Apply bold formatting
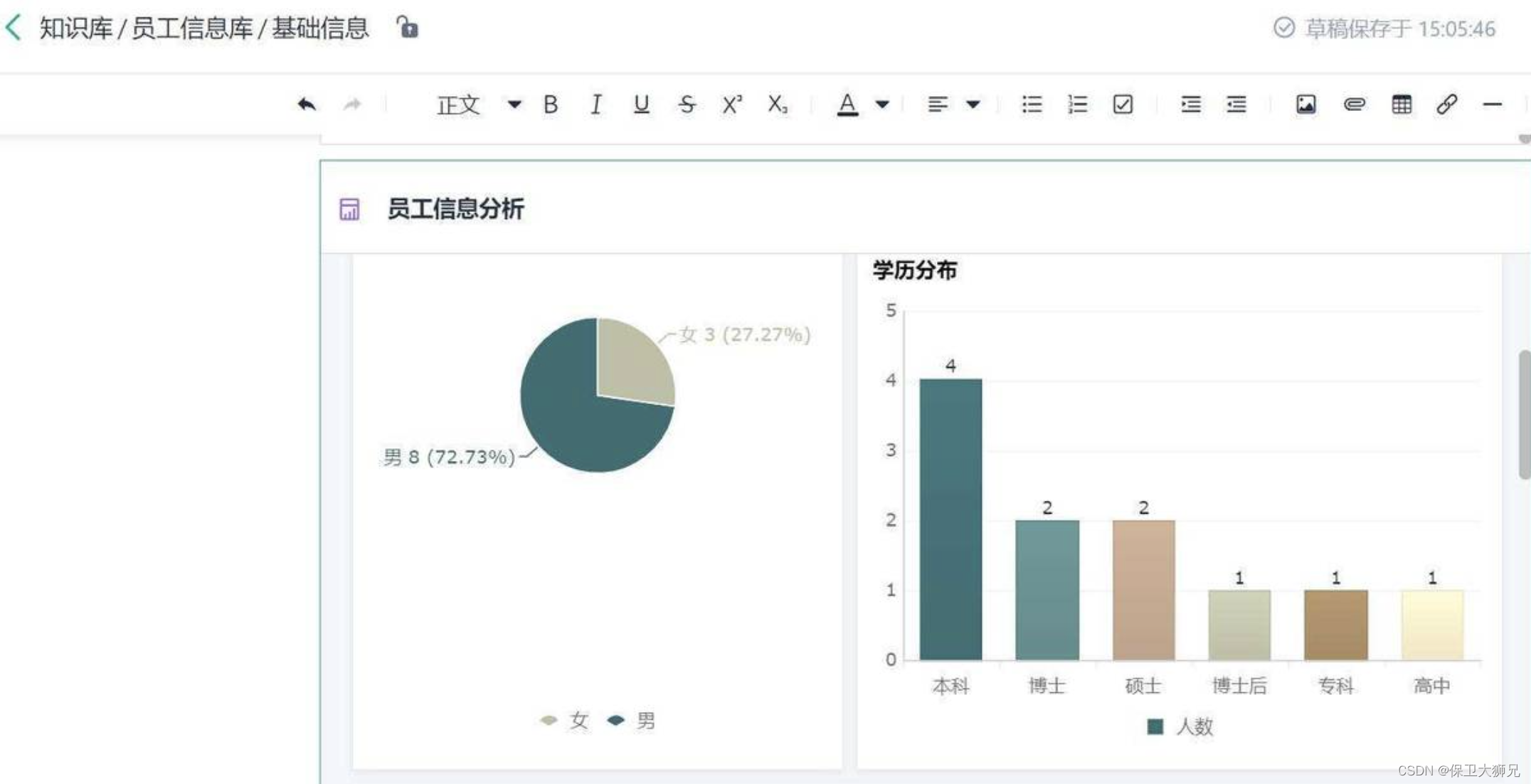Image resolution: width=1531 pixels, height=784 pixels. pos(550,105)
